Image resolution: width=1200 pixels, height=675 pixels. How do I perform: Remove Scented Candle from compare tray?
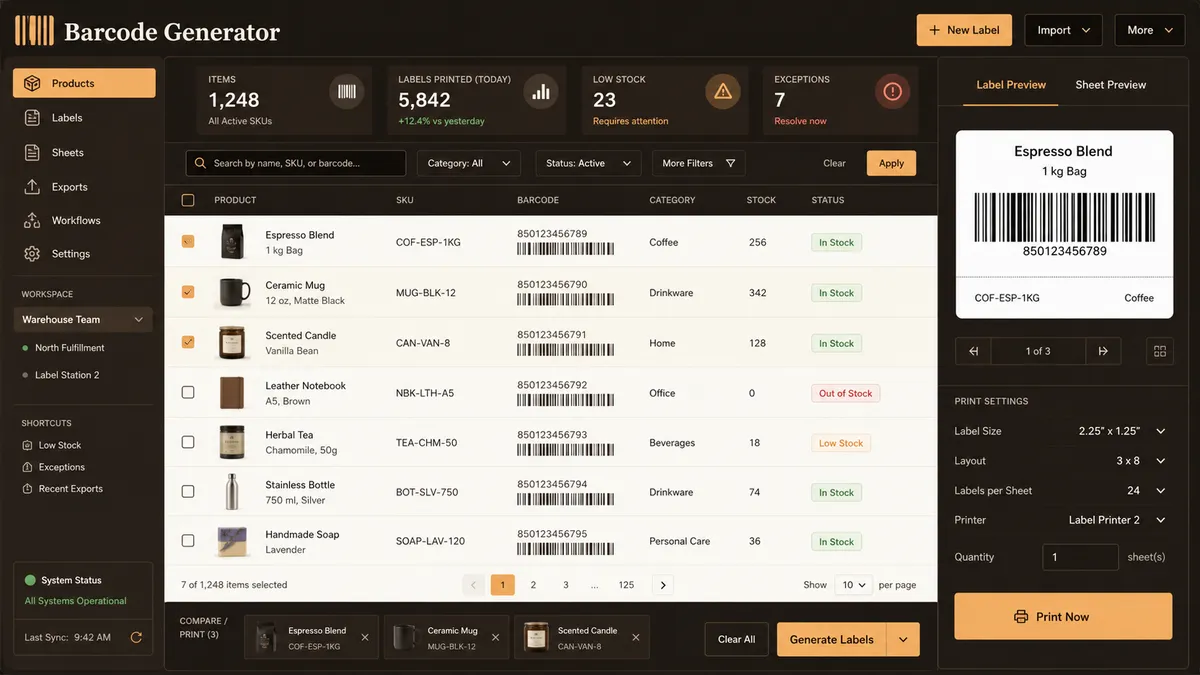click(635, 637)
